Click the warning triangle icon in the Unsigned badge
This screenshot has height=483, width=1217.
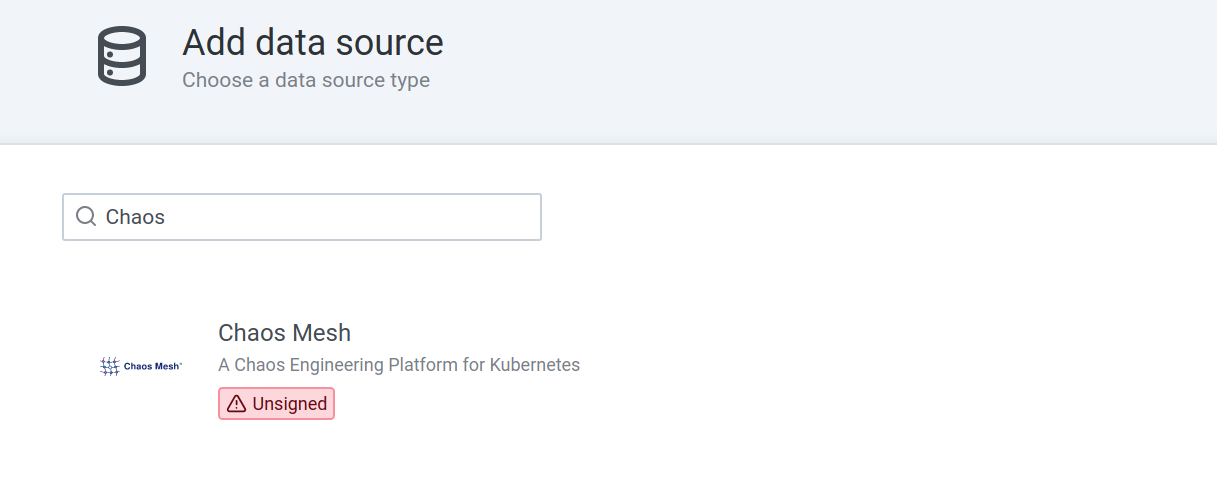point(236,404)
